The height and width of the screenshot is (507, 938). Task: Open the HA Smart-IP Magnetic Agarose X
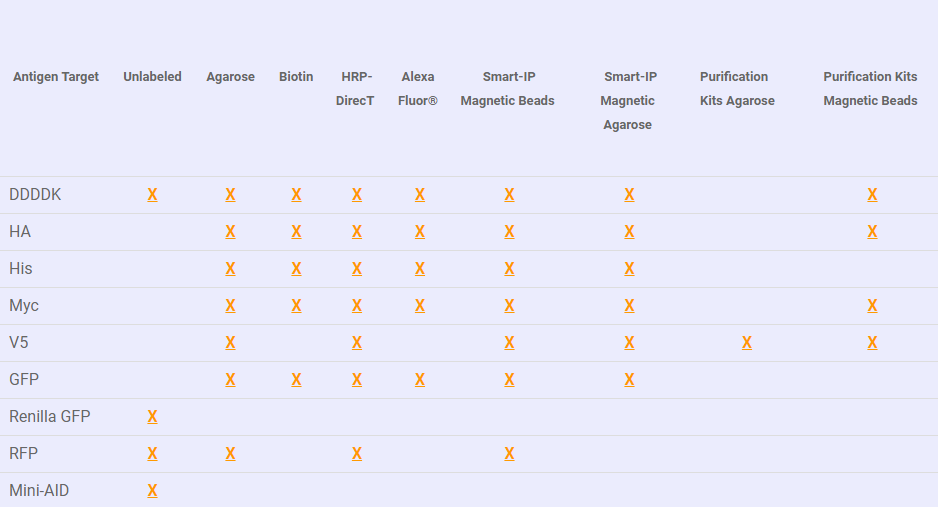[629, 232]
